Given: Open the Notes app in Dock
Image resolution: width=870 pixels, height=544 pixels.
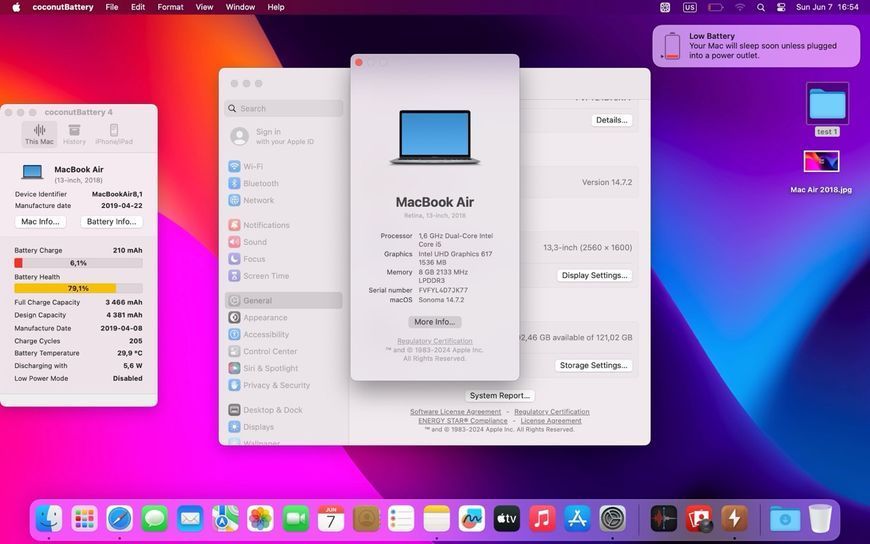Looking at the screenshot, I should point(437,519).
